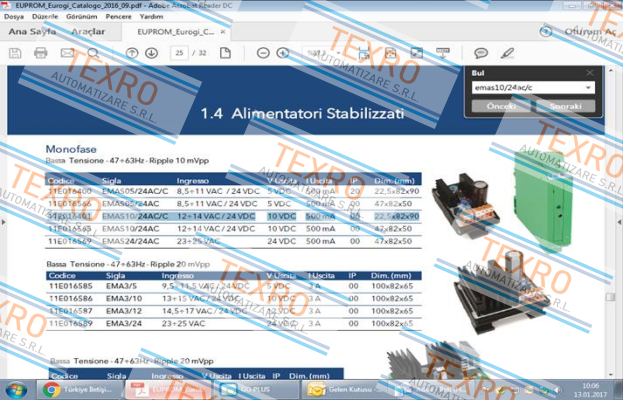Click the highlighted EMAS10/24AC/C cell
The width and height of the screenshot is (623, 400).
(x=135, y=216)
